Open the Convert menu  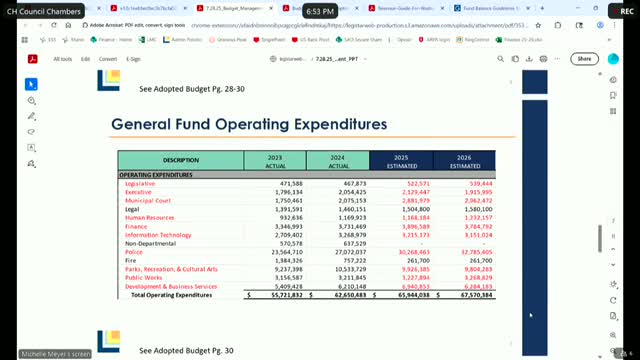[108, 59]
